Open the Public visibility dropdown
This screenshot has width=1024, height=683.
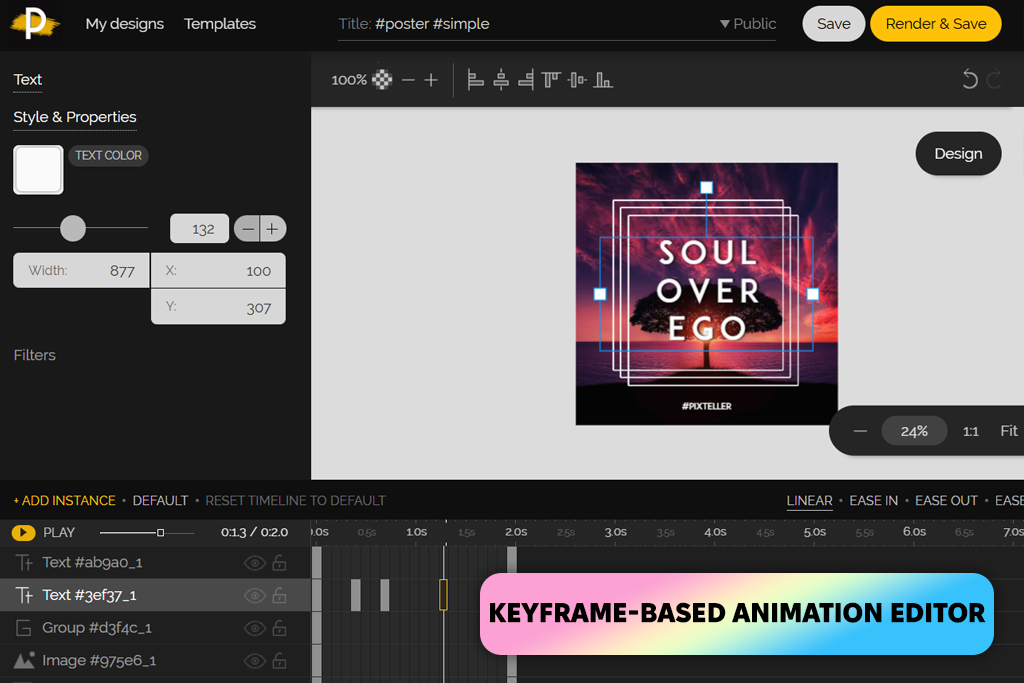748,24
